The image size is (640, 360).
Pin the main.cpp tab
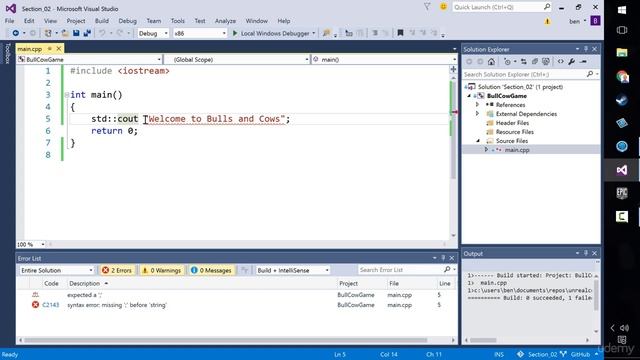tap(50, 49)
